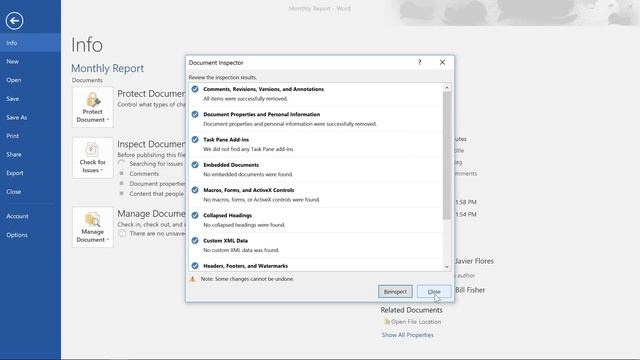Click 'No collapsed headings were found.' text

coord(244,225)
